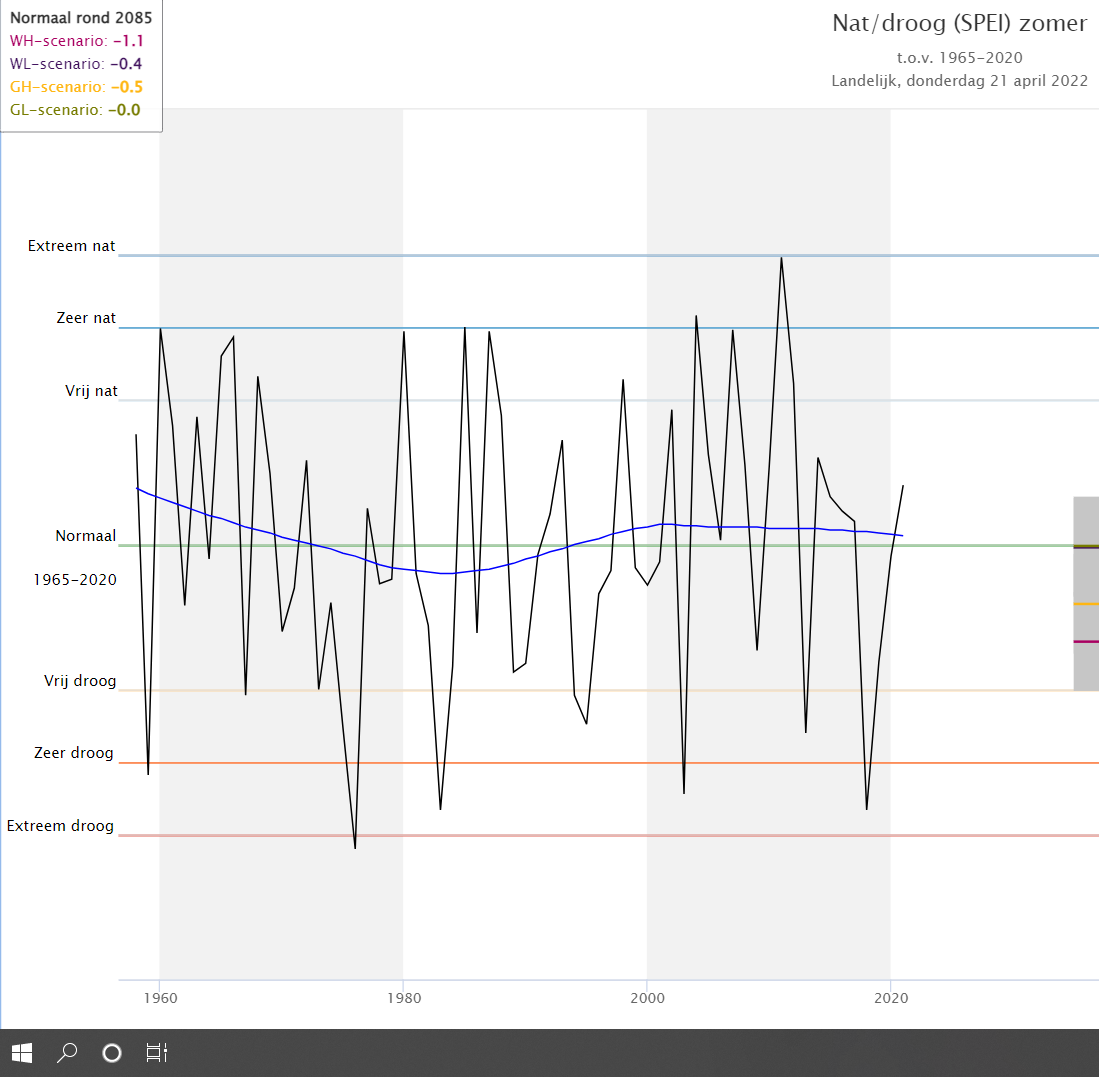The width and height of the screenshot is (1099, 1077).
Task: Click the WH-scenario legend entry
Action: click(76, 41)
